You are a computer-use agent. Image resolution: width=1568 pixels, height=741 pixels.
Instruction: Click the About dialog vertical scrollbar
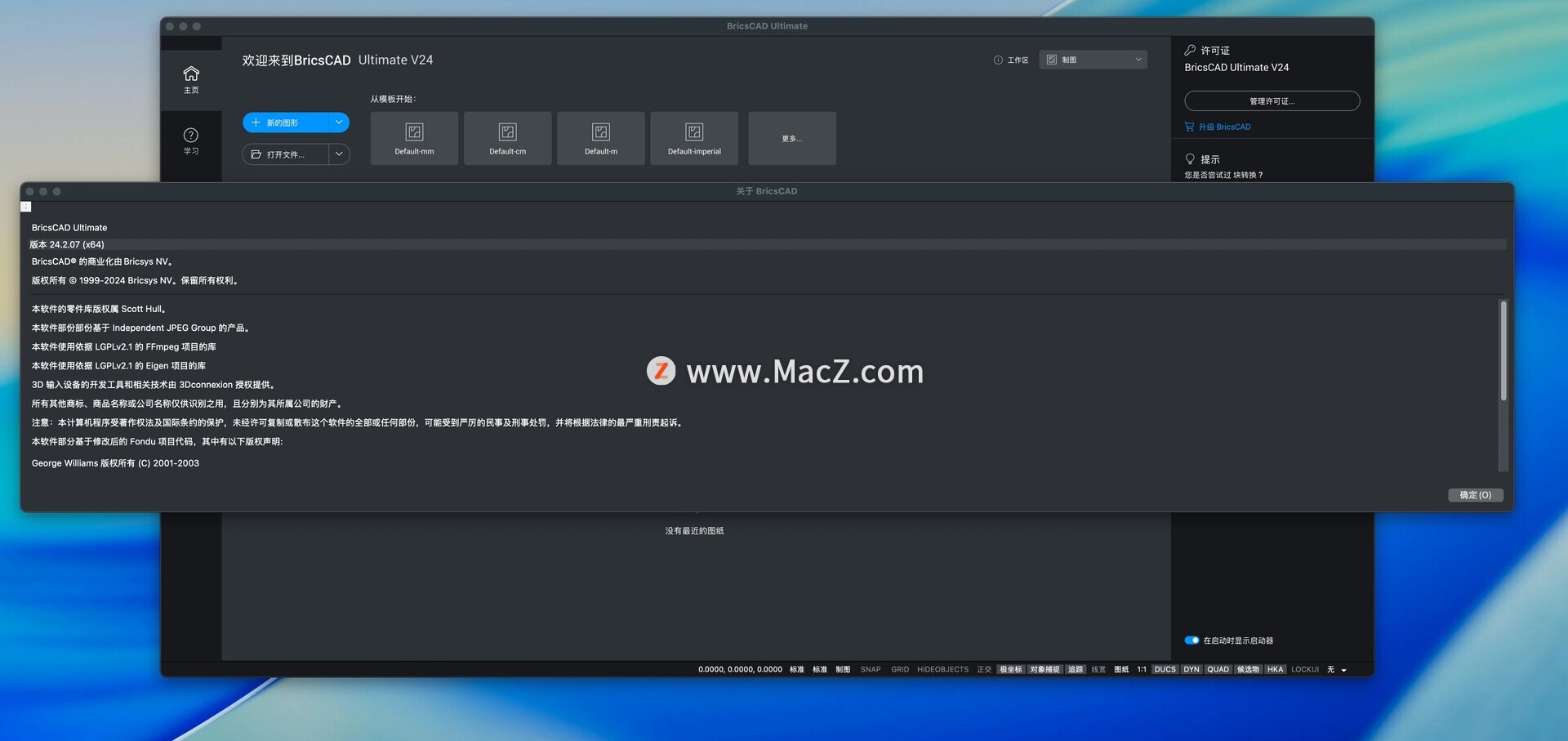[x=1503, y=351]
